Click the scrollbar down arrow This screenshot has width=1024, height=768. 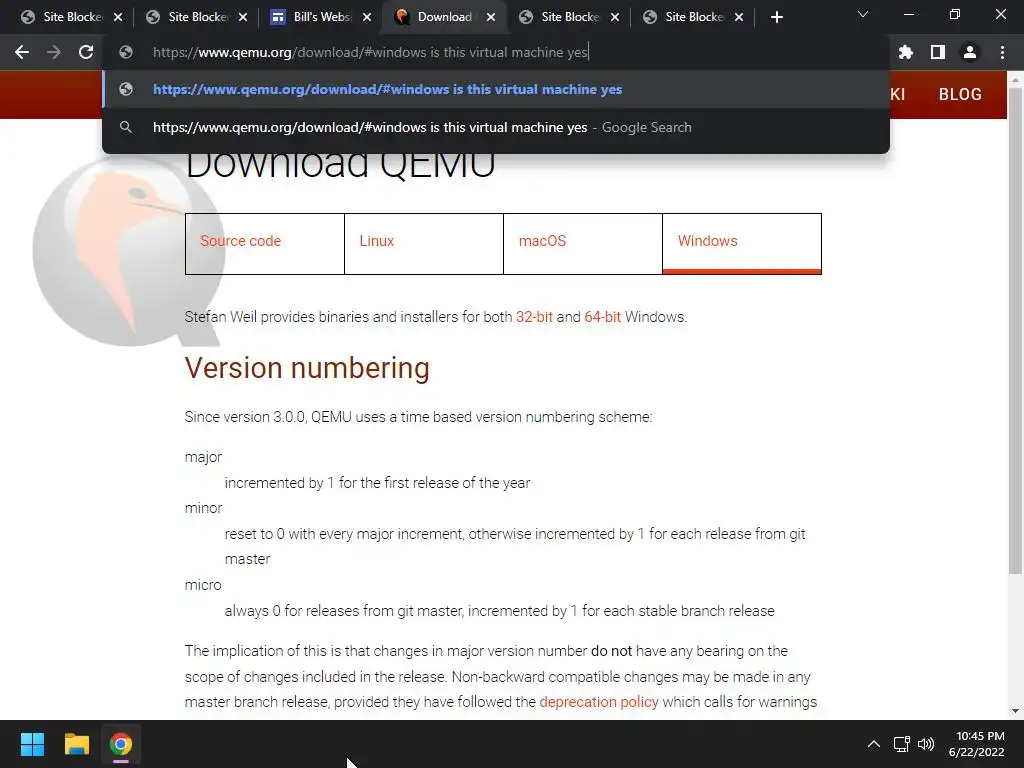pyautogui.click(x=1015, y=711)
